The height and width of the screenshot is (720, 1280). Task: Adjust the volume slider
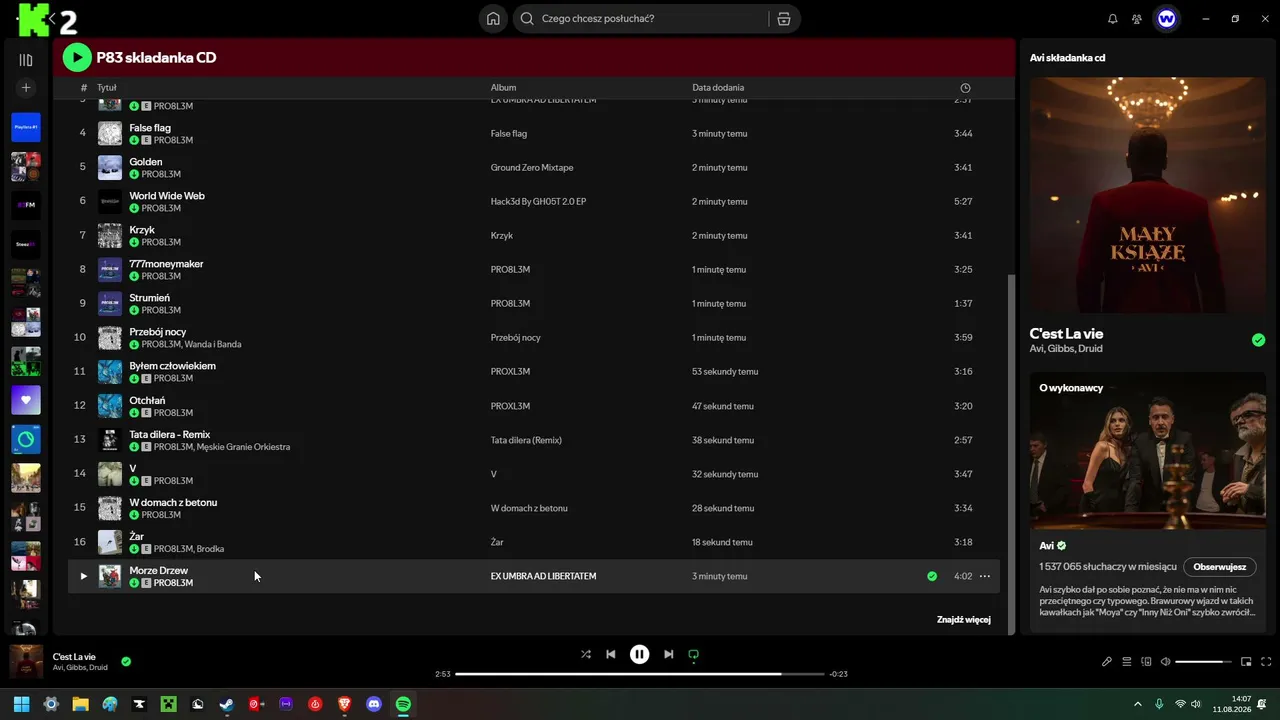click(x=1204, y=662)
